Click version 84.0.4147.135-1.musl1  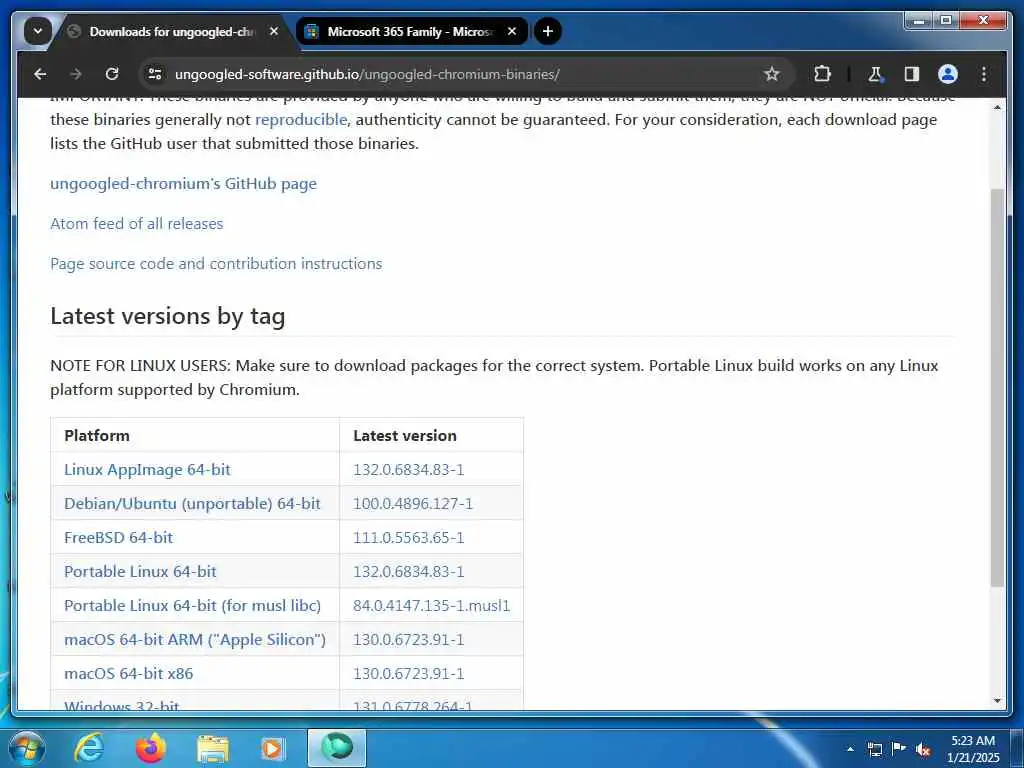click(x=432, y=605)
